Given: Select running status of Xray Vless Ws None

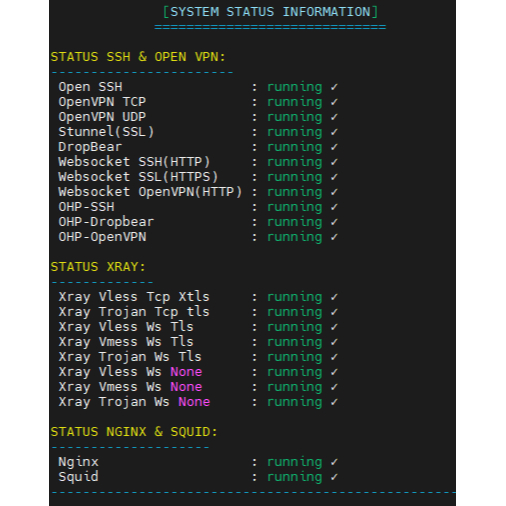Looking at the screenshot, I should pos(295,372).
